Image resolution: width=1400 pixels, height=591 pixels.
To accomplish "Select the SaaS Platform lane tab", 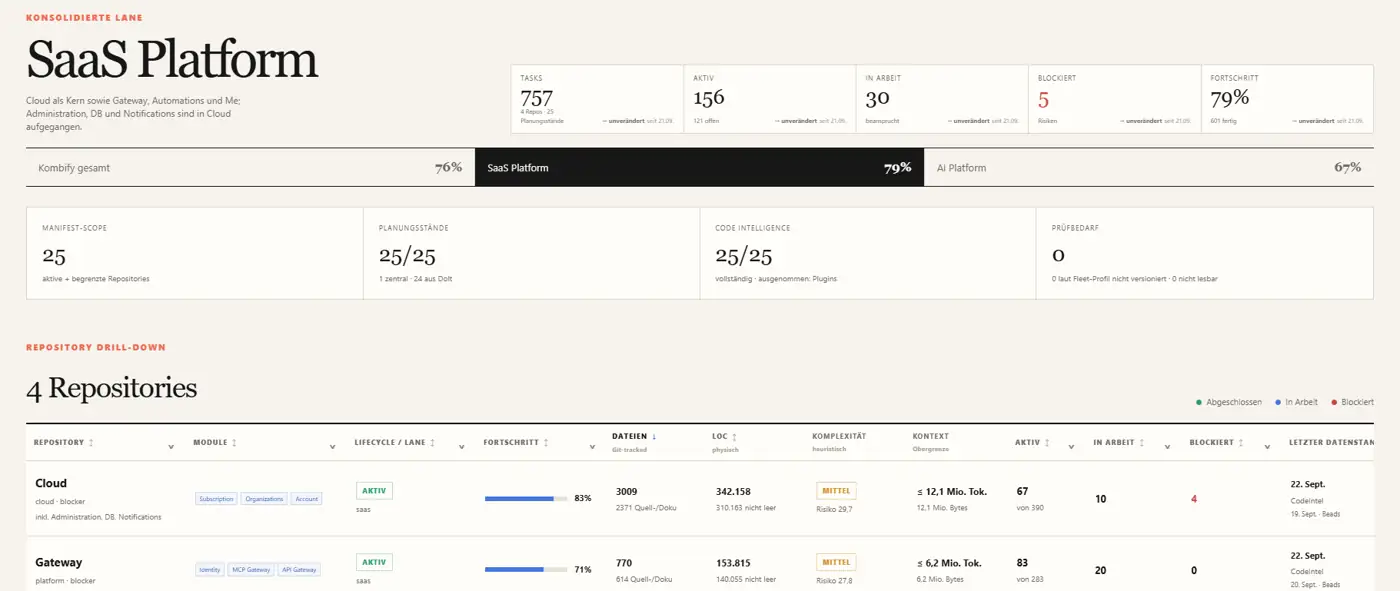I will (x=699, y=168).
